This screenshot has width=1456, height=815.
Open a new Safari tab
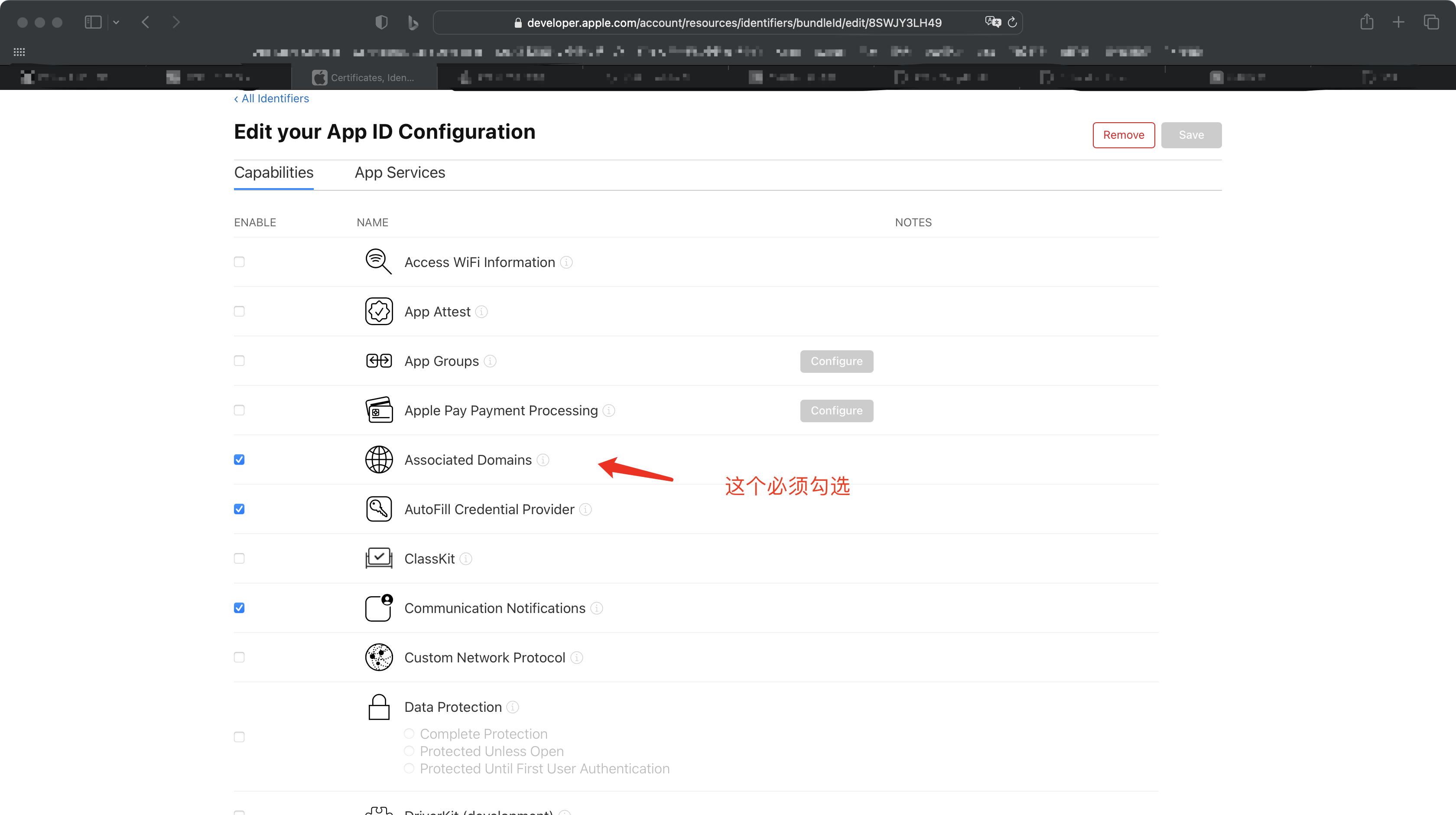pos(1398,22)
